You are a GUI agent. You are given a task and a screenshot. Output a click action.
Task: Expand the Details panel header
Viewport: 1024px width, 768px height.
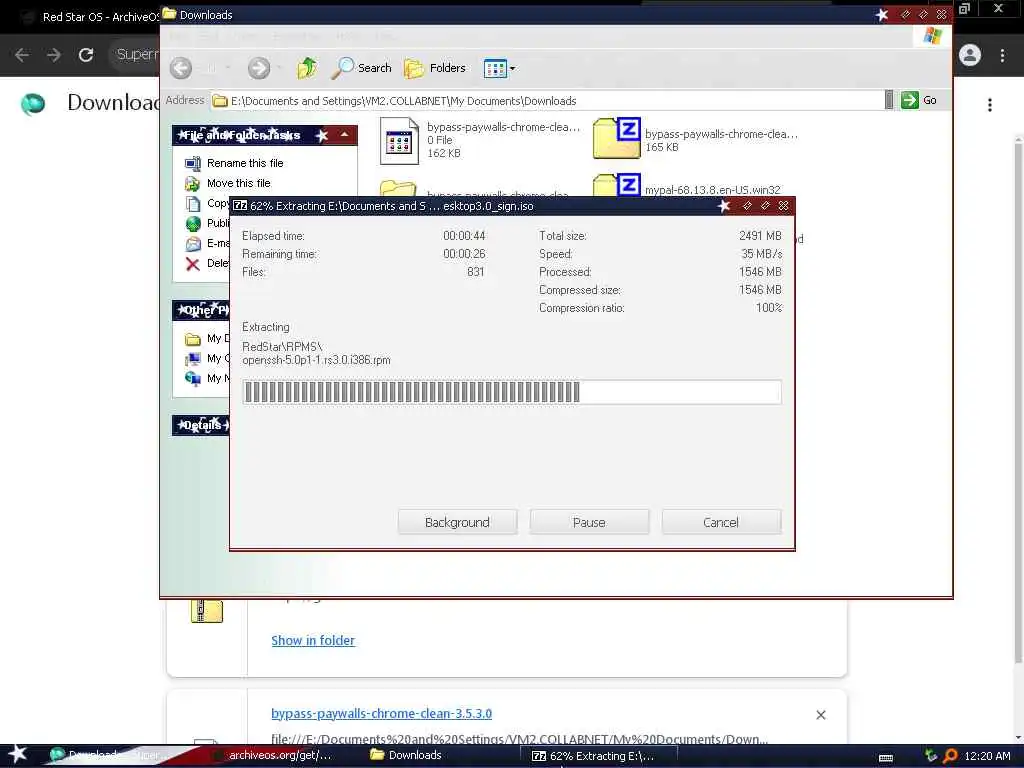click(x=201, y=425)
